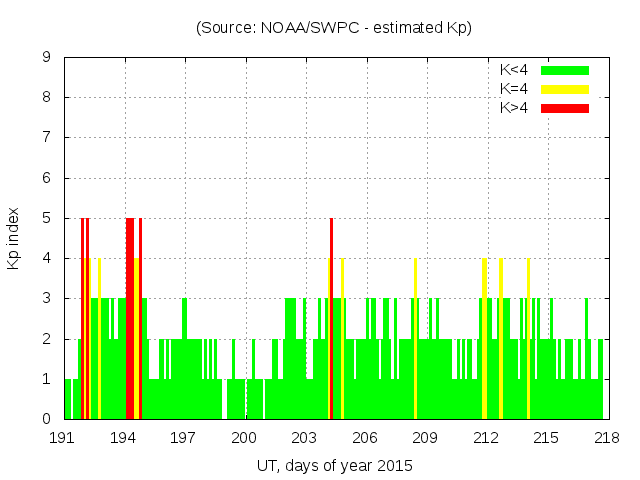Click the NOAA/SWPC source title text
The width and height of the screenshot is (640, 480).
[334, 28]
